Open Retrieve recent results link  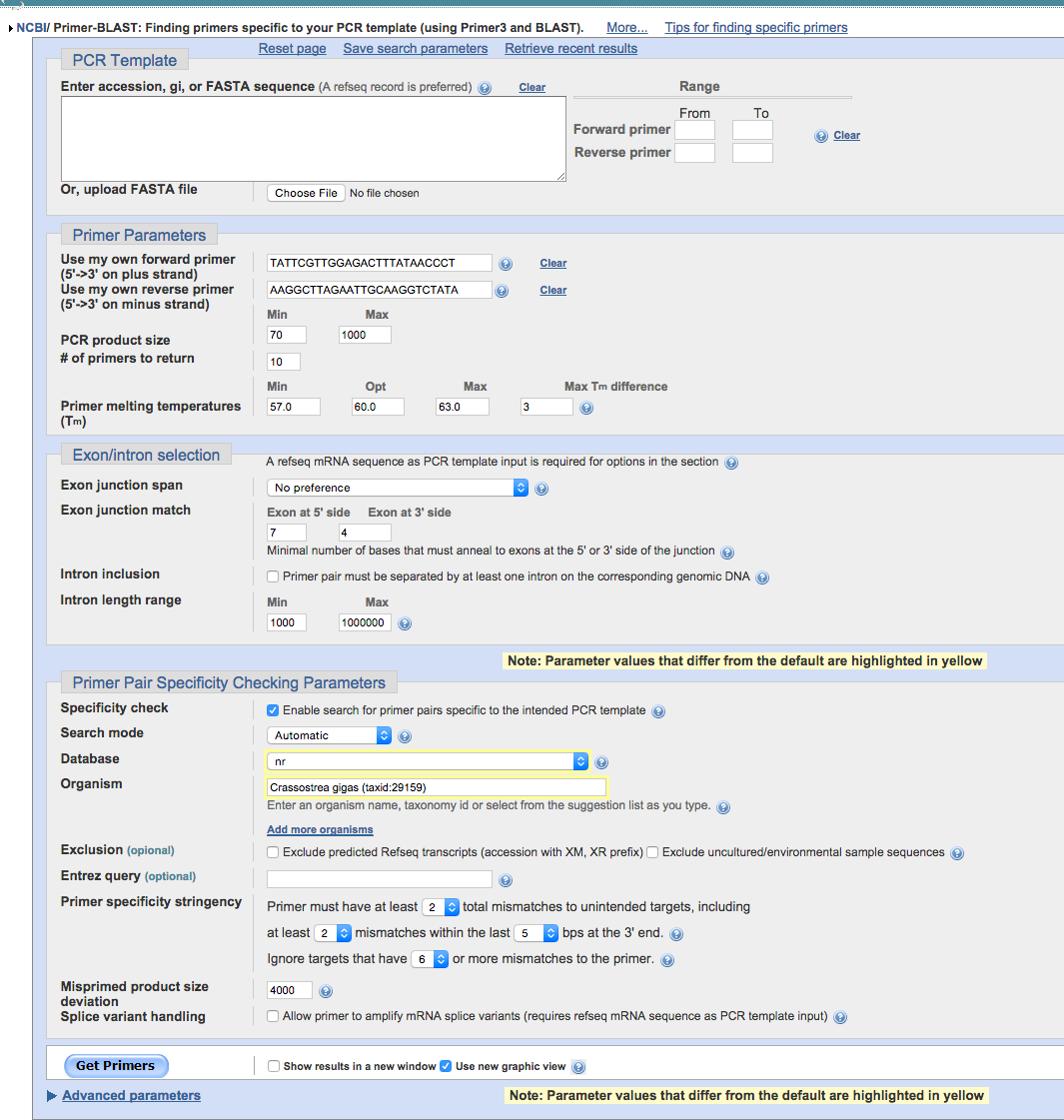[x=570, y=48]
